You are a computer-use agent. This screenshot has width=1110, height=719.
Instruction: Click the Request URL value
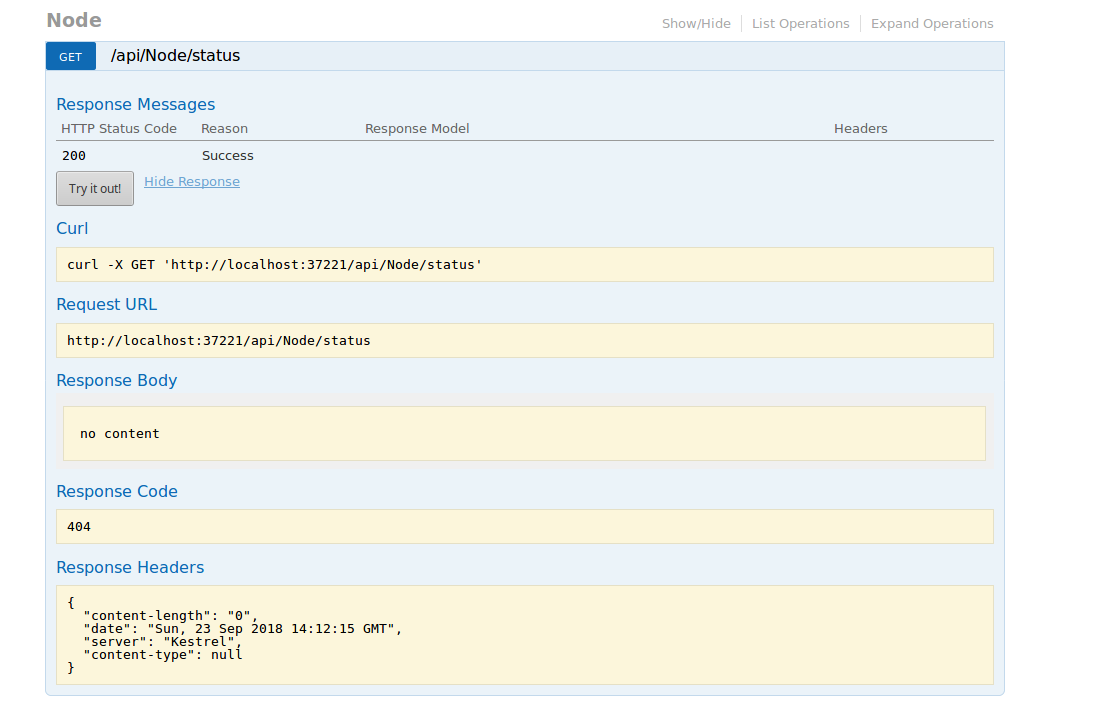(525, 340)
